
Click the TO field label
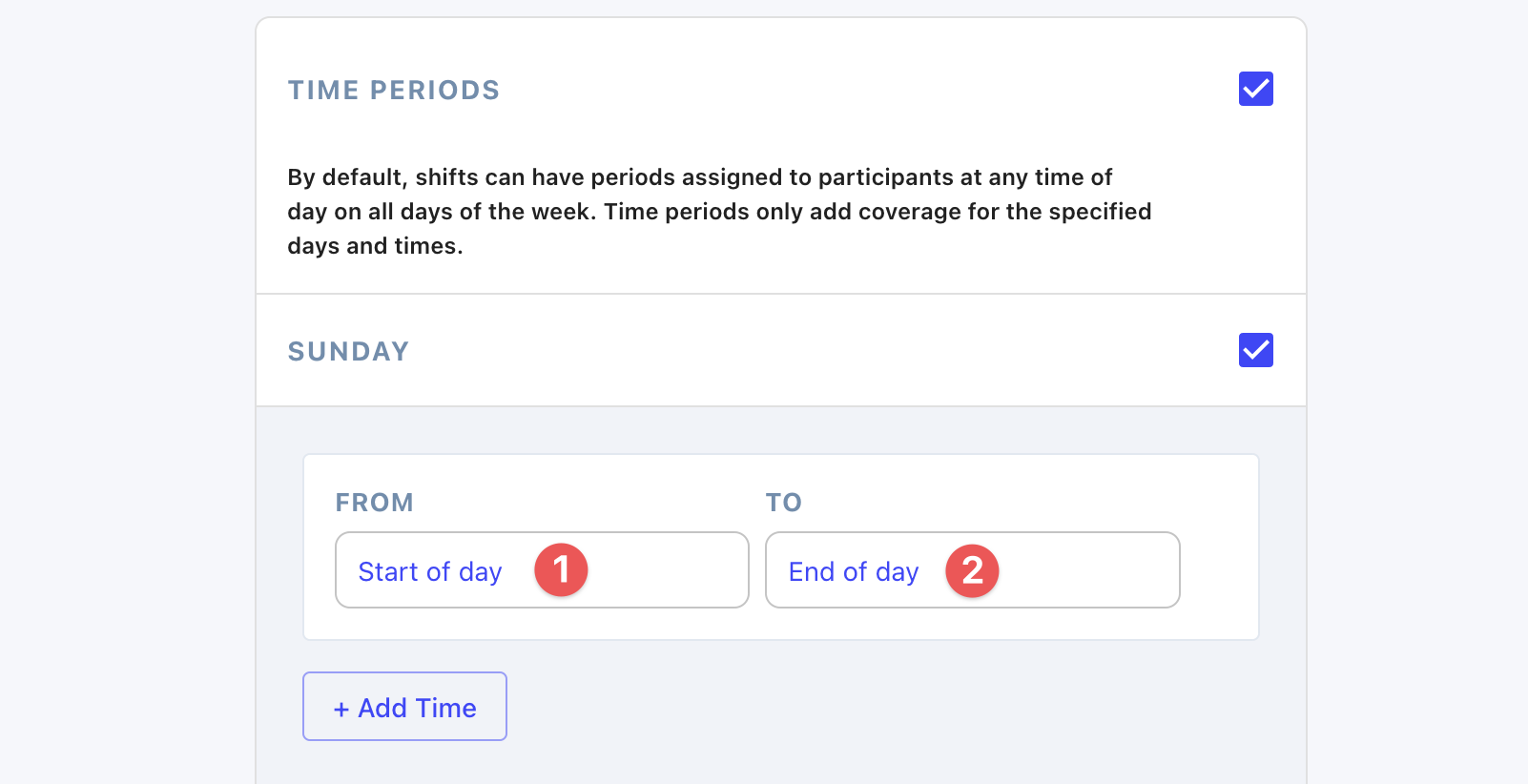pyautogui.click(x=784, y=503)
